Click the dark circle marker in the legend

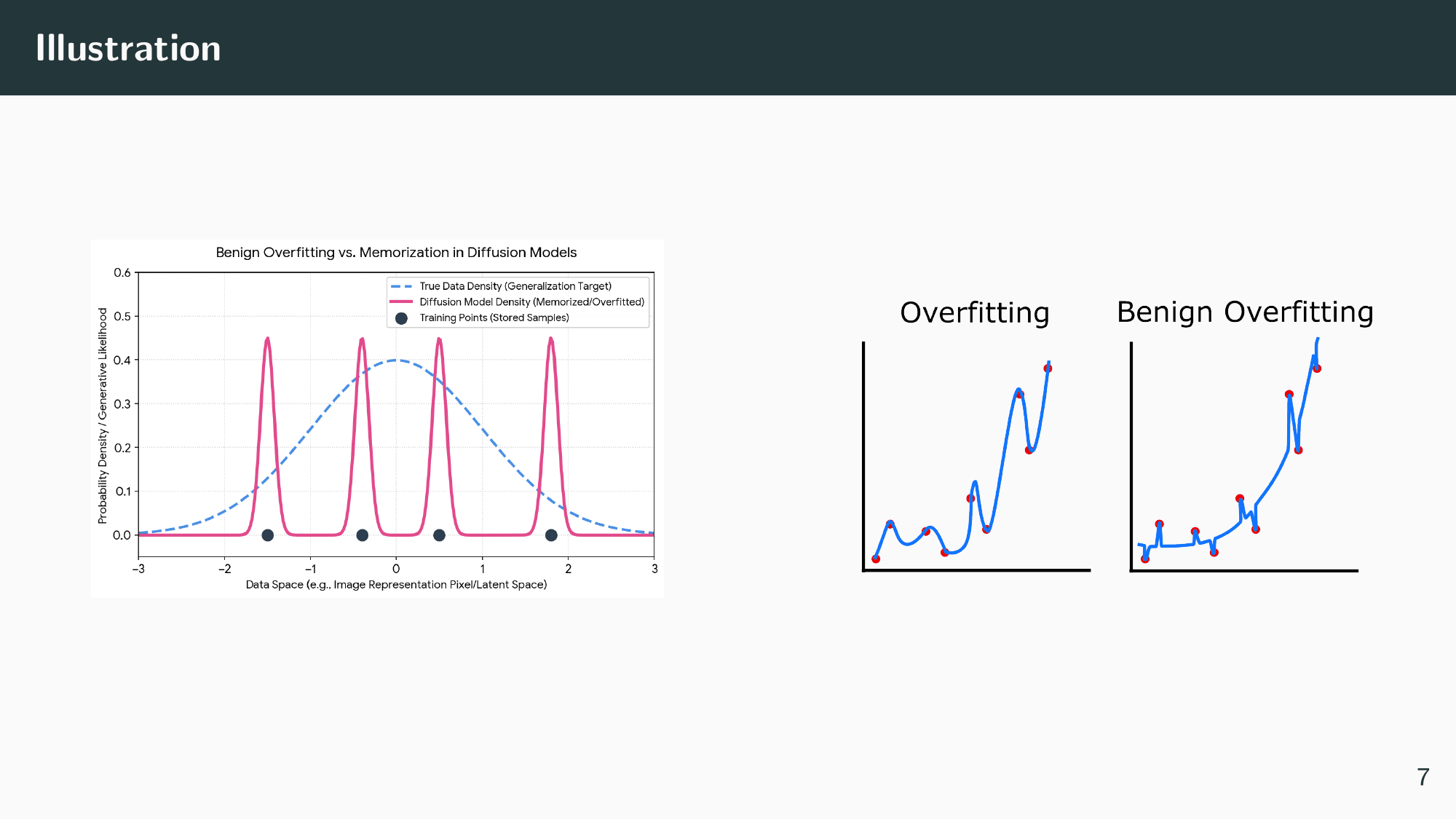pos(401,318)
